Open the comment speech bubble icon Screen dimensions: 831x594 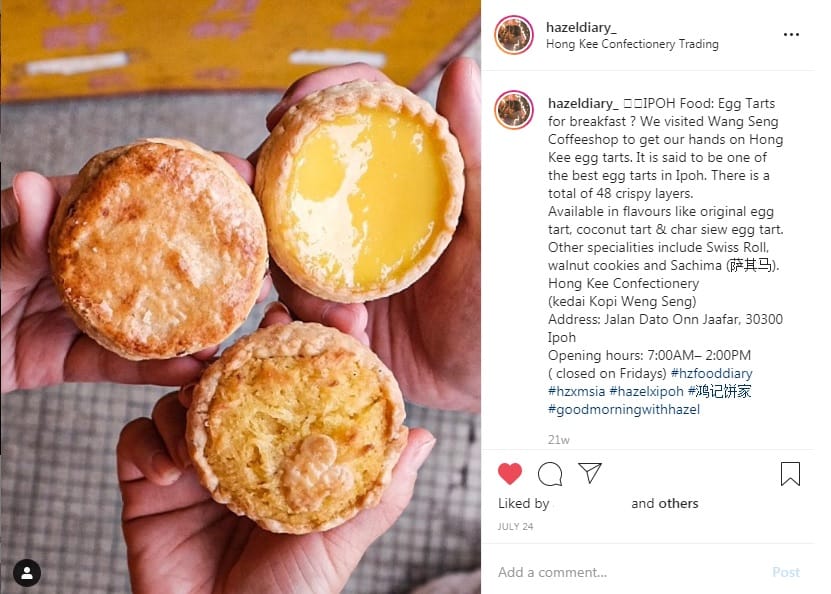point(550,474)
